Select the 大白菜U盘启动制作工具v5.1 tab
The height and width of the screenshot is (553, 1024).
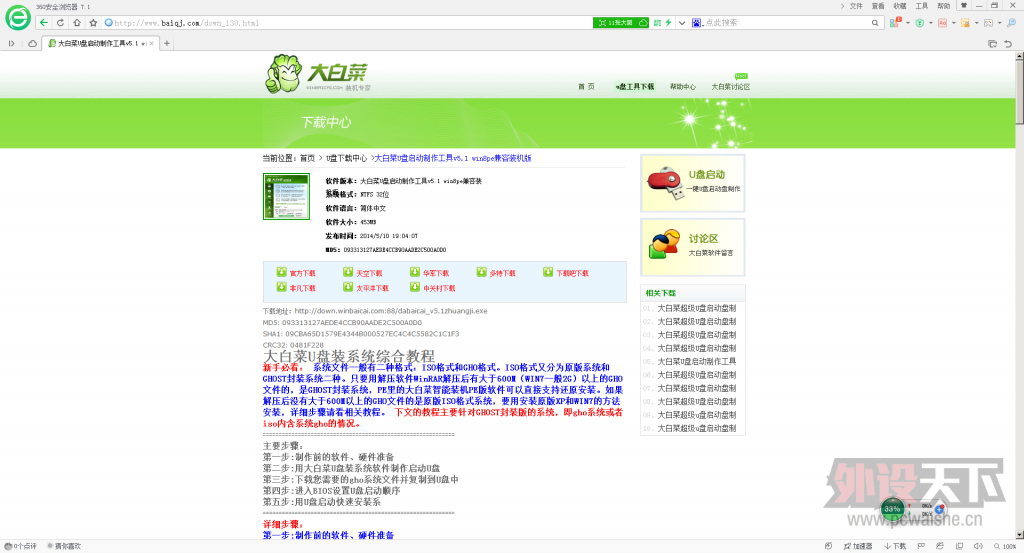(x=101, y=44)
